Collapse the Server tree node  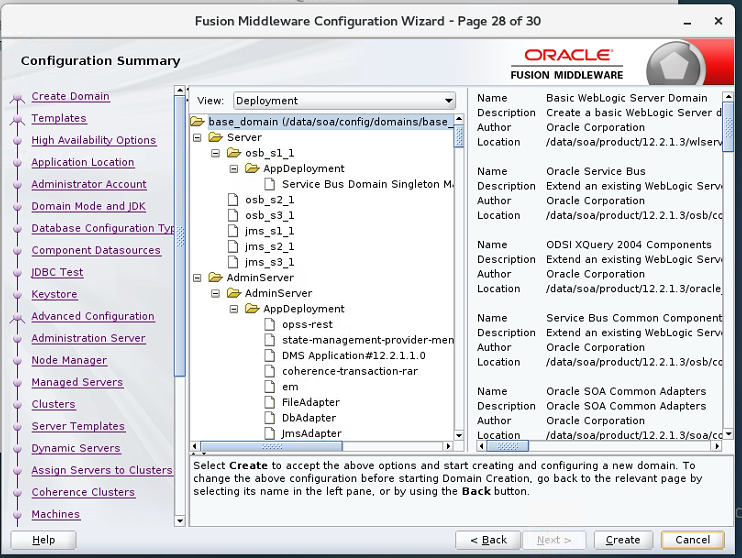click(x=197, y=138)
